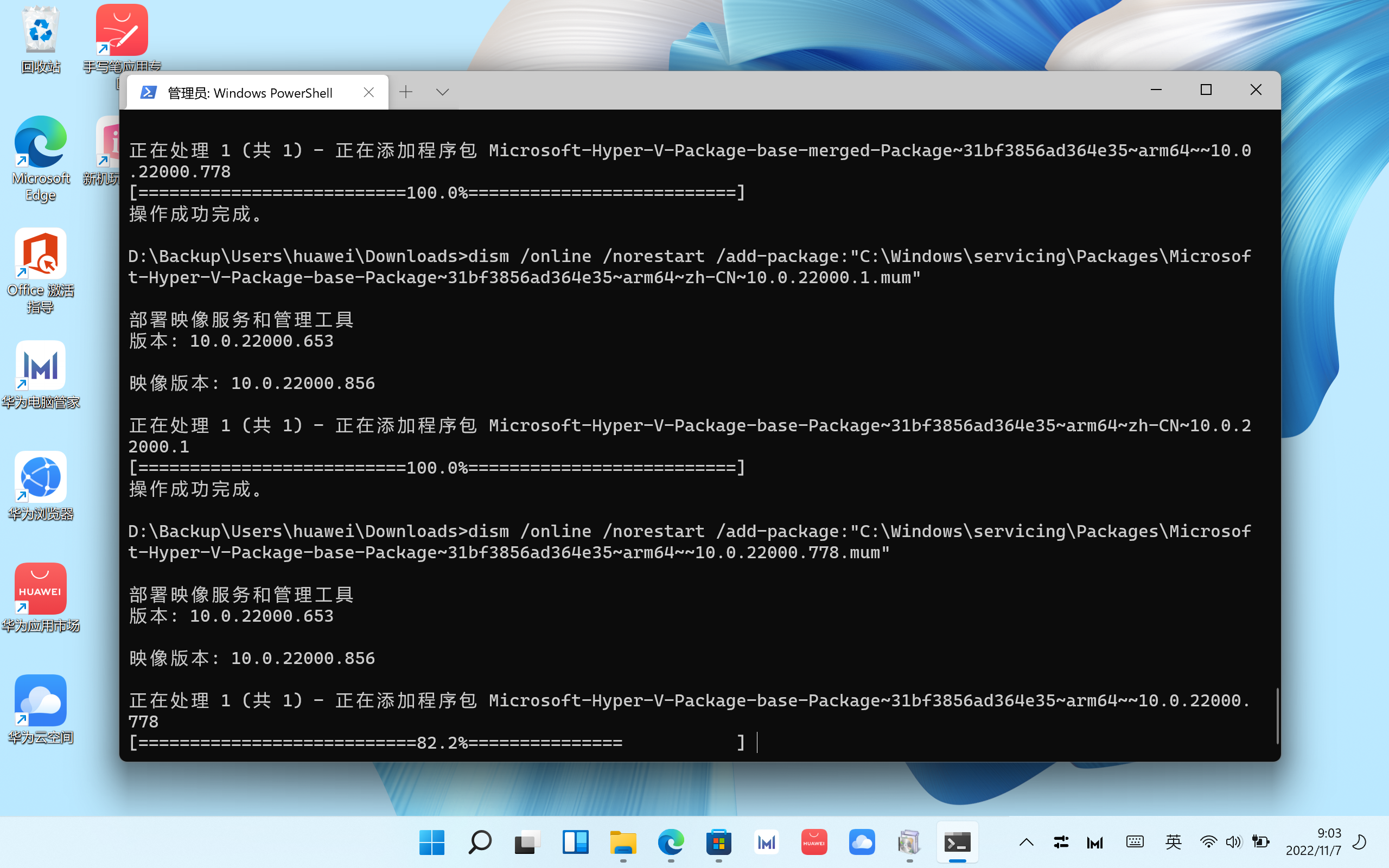The image size is (1389, 868).
Task: Open the Office 激活指导 desktop shortcut
Action: click(x=40, y=271)
